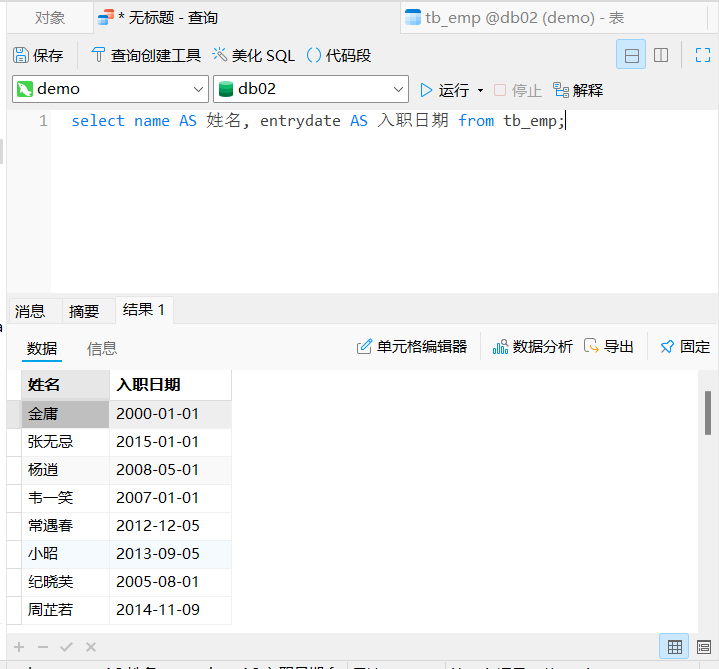This screenshot has width=719, height=669.
Task: Click Explain (解释) query button
Action: [x=578, y=90]
